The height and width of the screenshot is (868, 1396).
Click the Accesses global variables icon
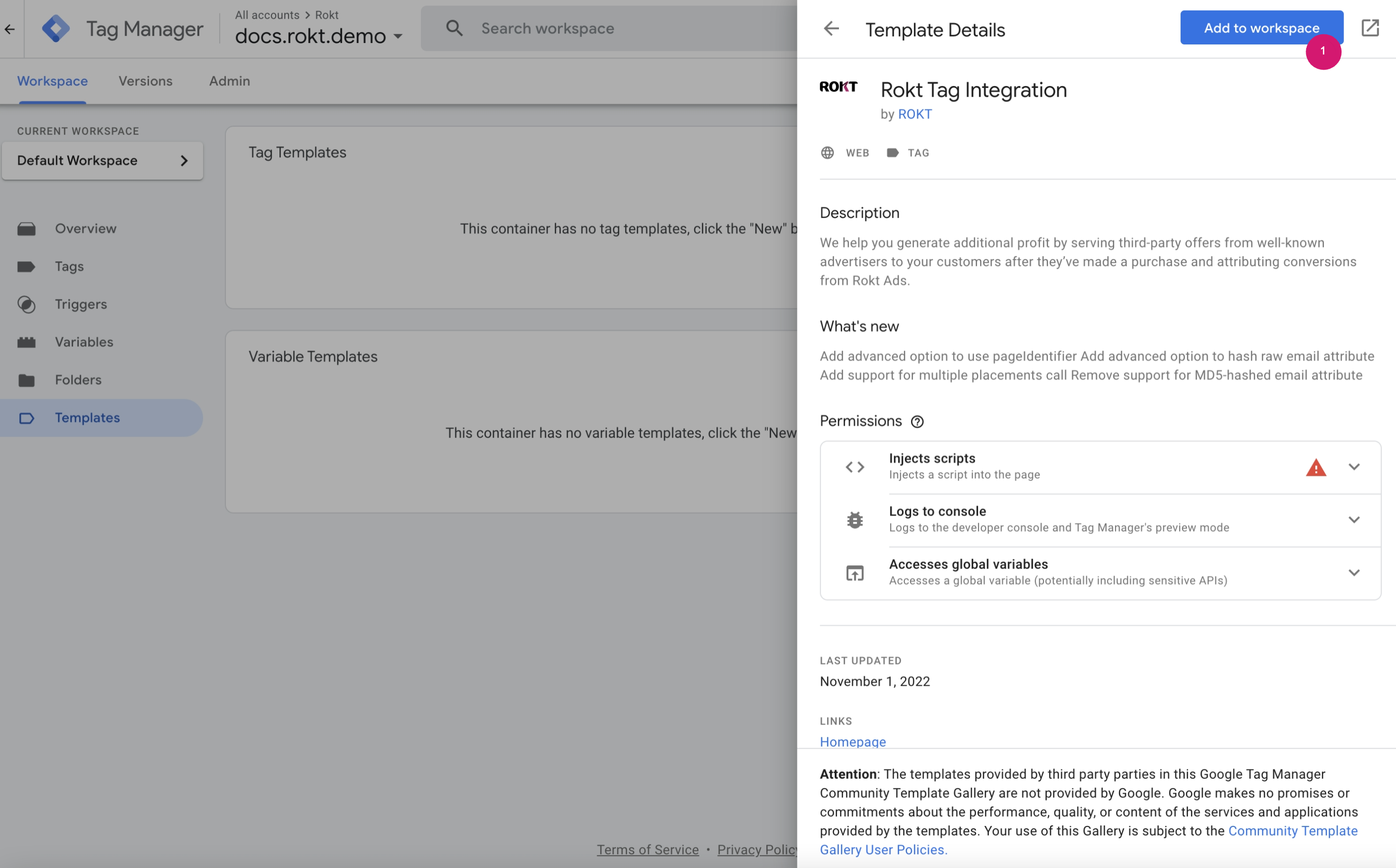855,573
